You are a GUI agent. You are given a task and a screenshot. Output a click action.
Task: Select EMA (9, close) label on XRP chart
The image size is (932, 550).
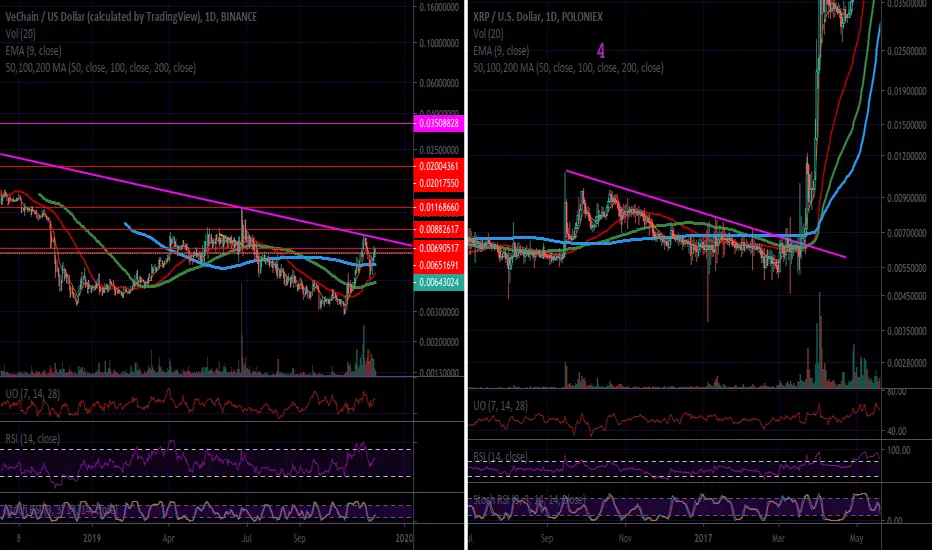501,51
